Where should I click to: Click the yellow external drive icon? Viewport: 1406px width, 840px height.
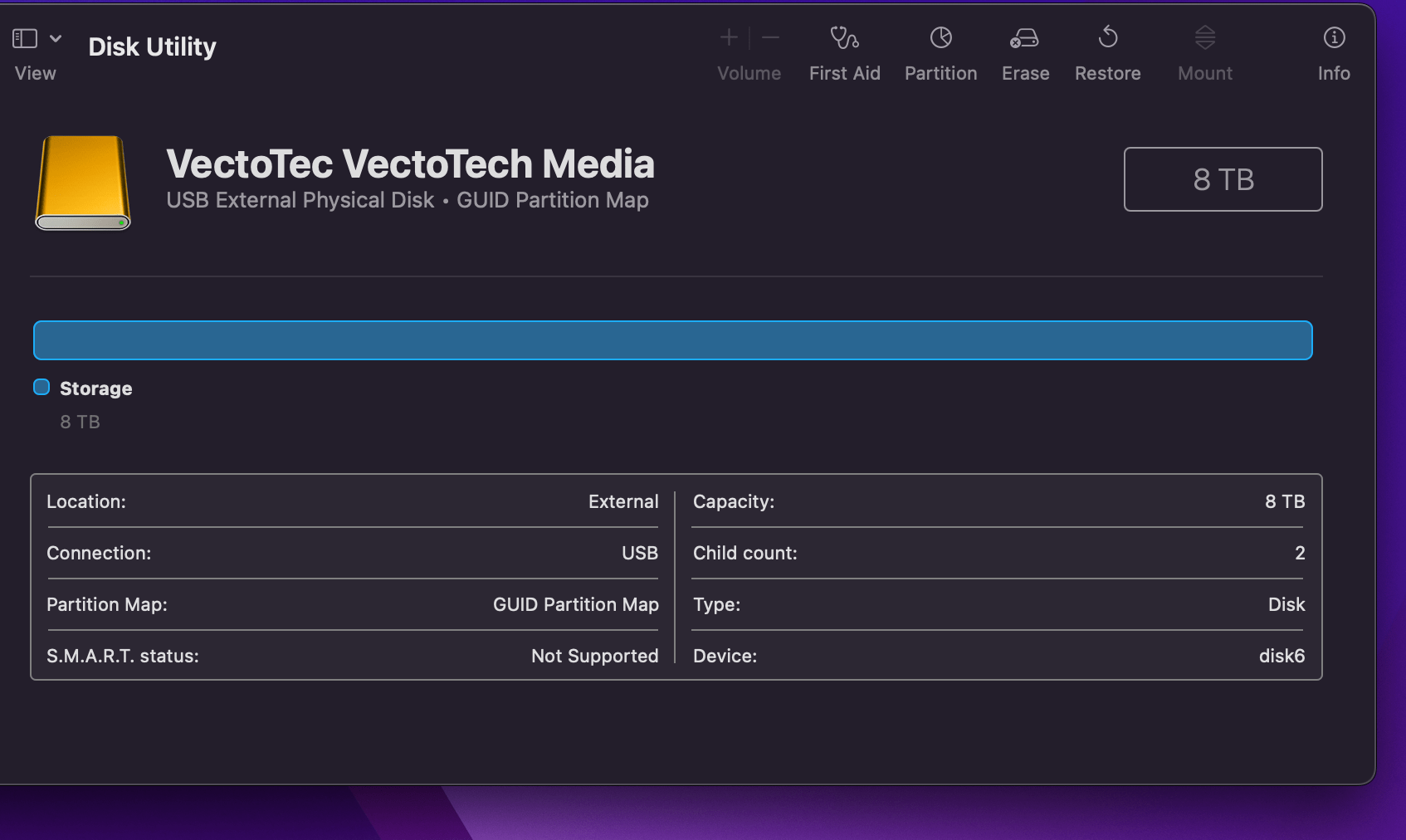(x=83, y=183)
